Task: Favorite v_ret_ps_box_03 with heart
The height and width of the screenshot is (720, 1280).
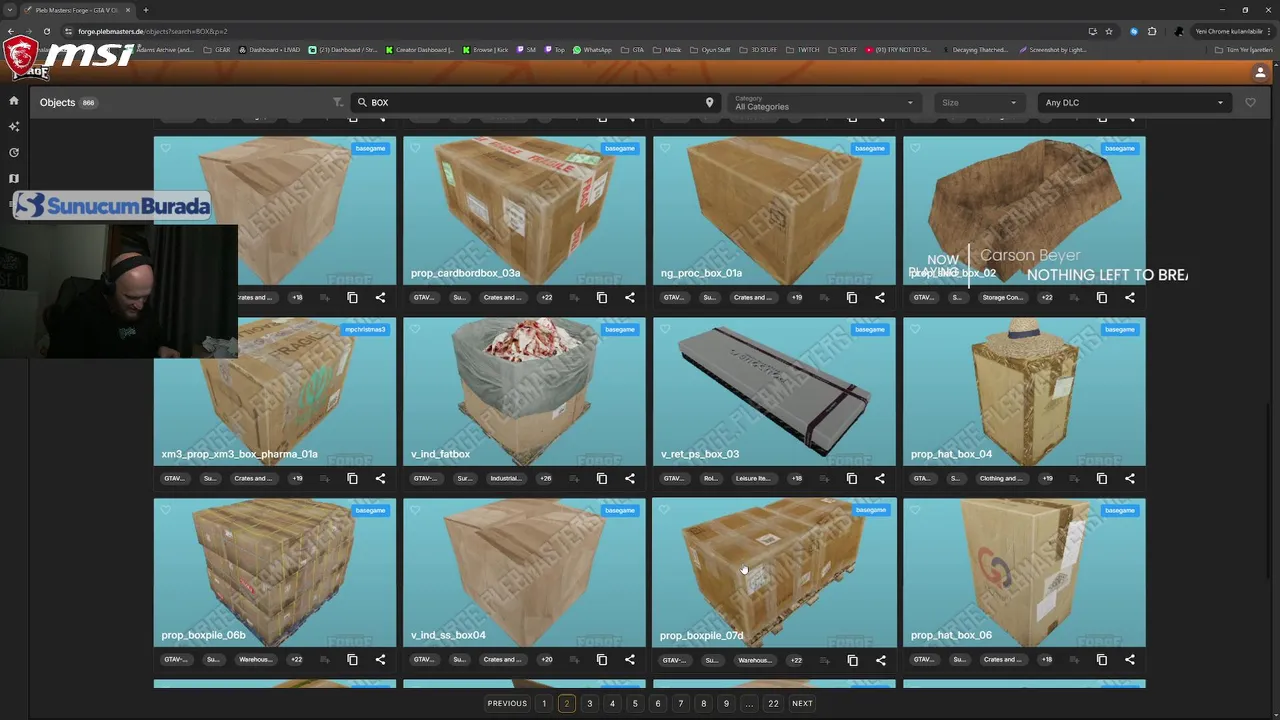Action: (x=665, y=329)
